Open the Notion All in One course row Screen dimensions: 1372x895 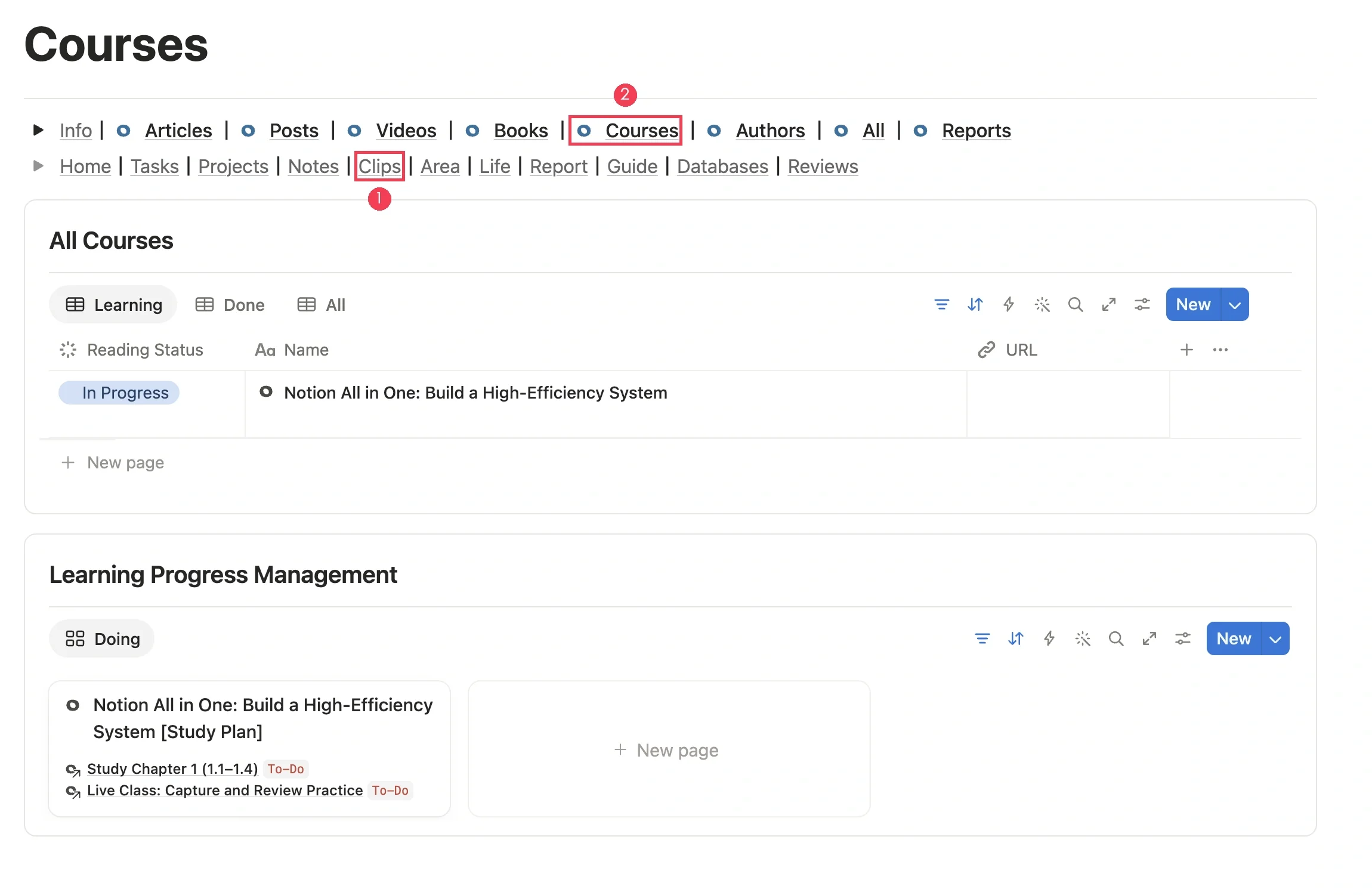point(475,393)
